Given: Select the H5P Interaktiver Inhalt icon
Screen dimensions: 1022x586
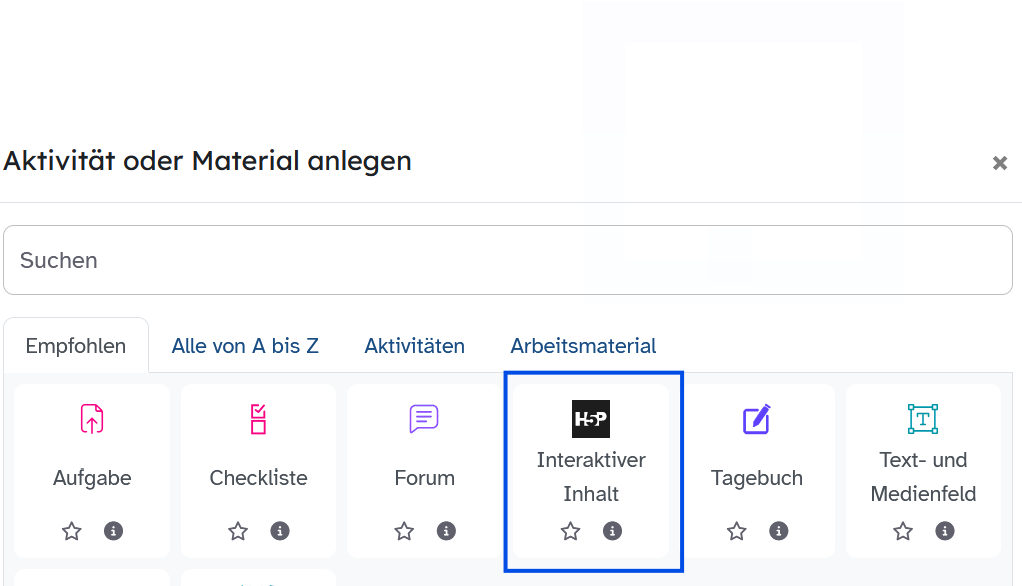Looking at the screenshot, I should (x=591, y=419).
